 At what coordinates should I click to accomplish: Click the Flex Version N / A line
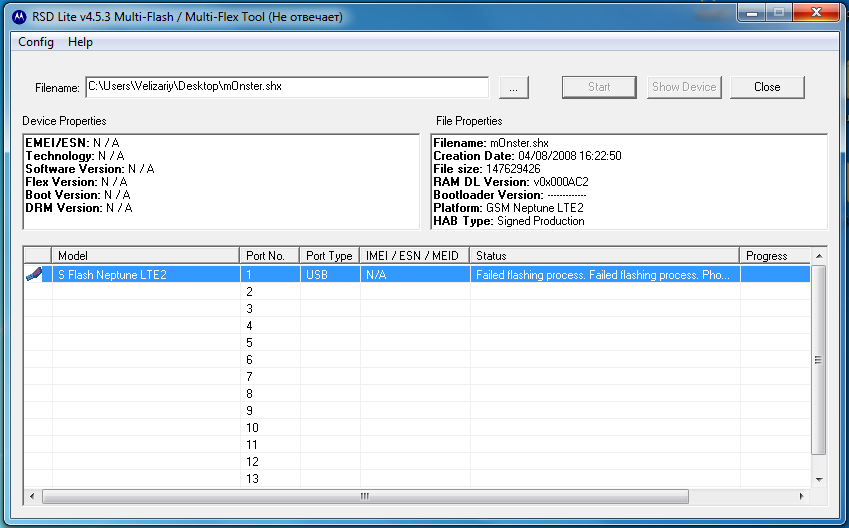coord(76,182)
